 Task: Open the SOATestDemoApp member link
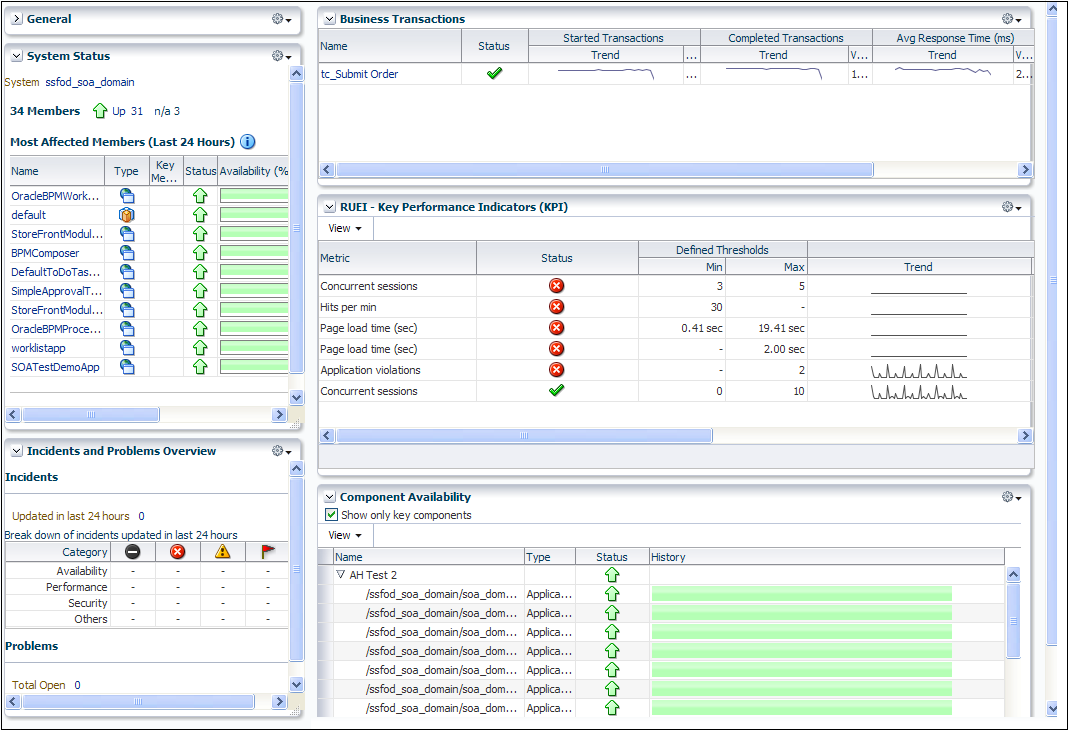click(55, 367)
